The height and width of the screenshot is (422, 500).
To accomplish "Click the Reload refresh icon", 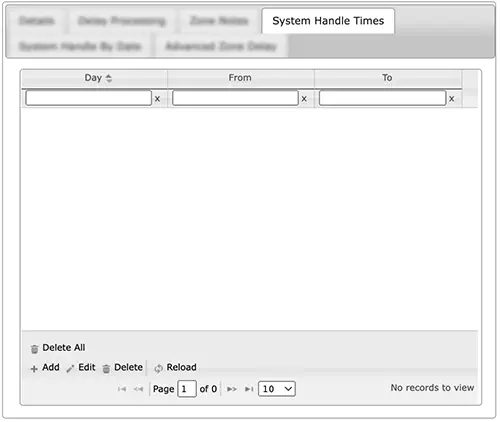I will [x=158, y=368].
